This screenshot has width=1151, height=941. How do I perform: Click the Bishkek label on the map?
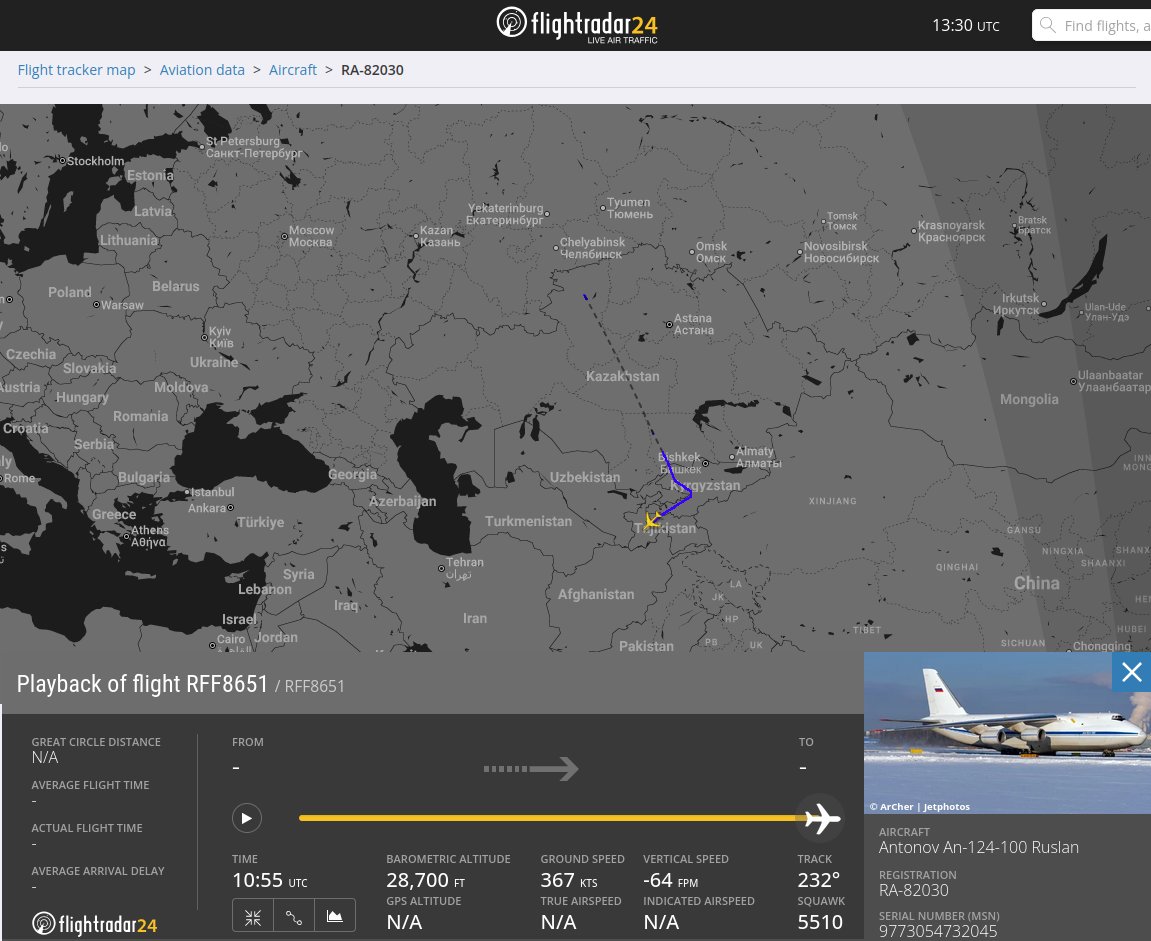click(x=680, y=462)
